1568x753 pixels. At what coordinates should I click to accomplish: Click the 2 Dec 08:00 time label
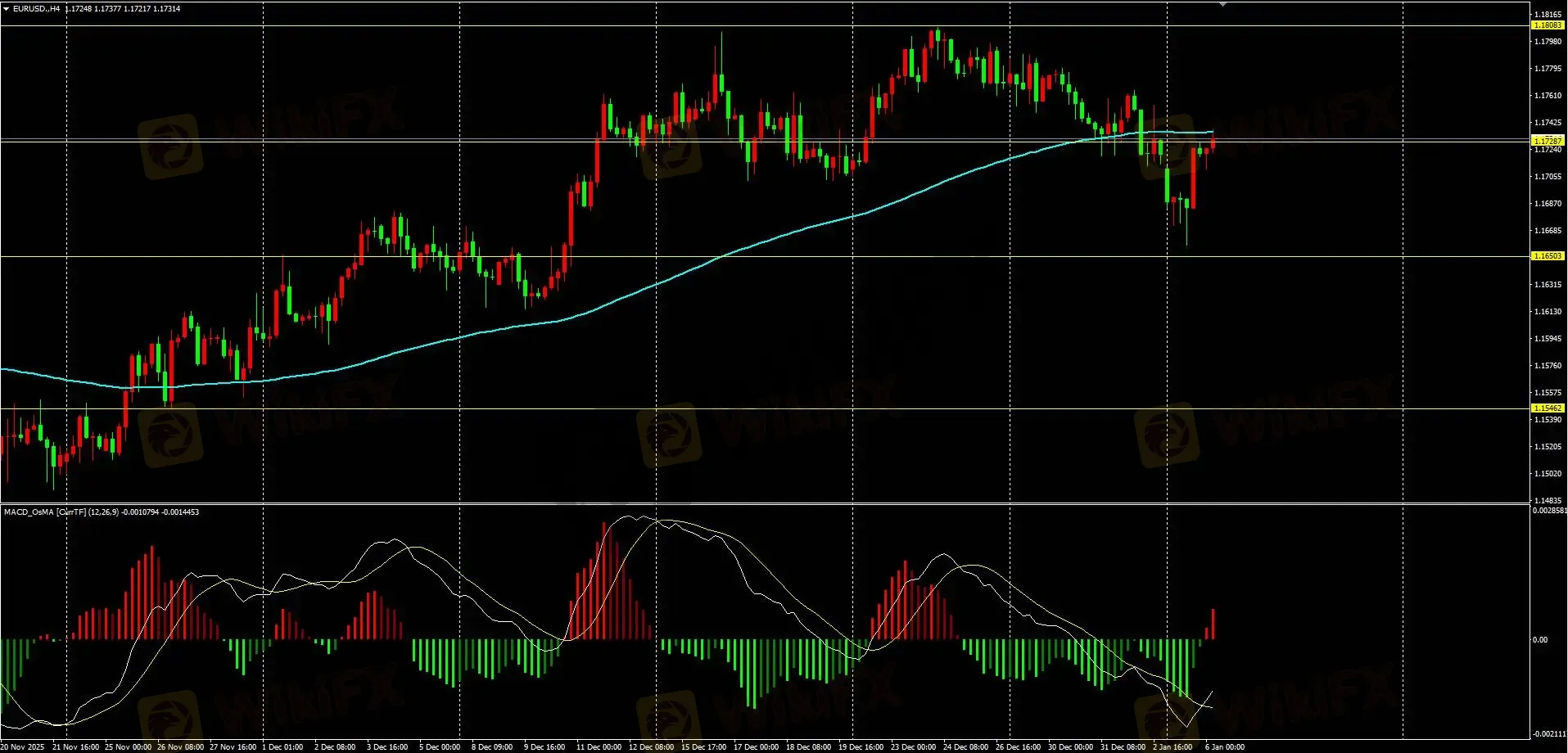(335, 747)
